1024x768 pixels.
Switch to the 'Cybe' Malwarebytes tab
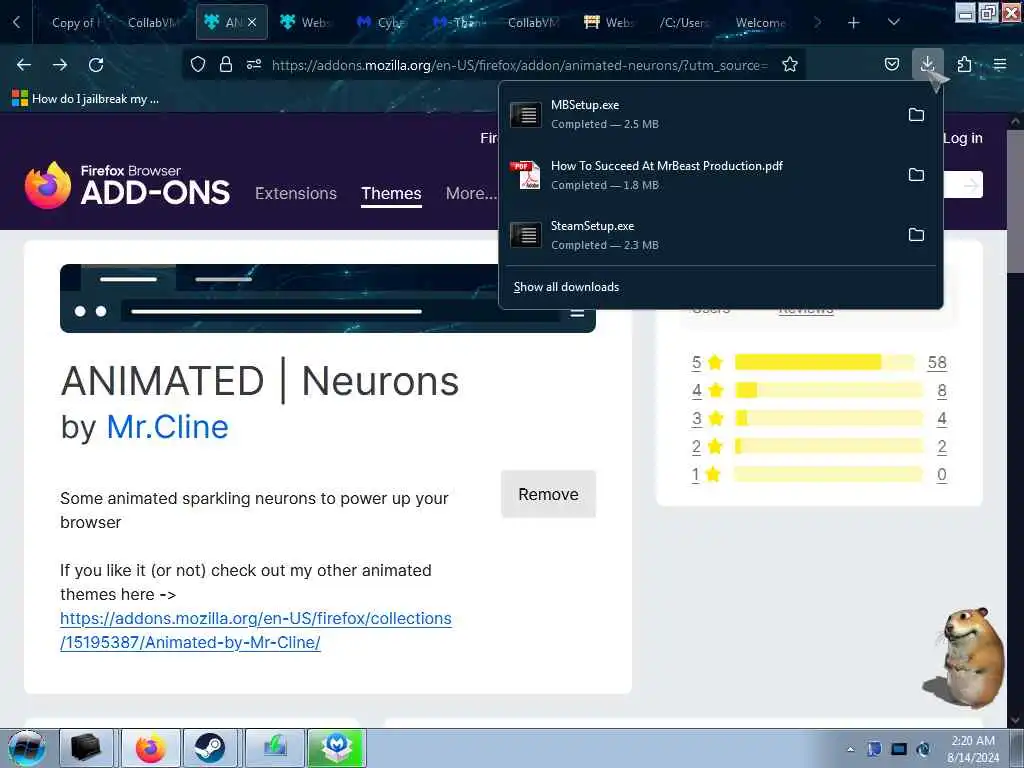[383, 23]
